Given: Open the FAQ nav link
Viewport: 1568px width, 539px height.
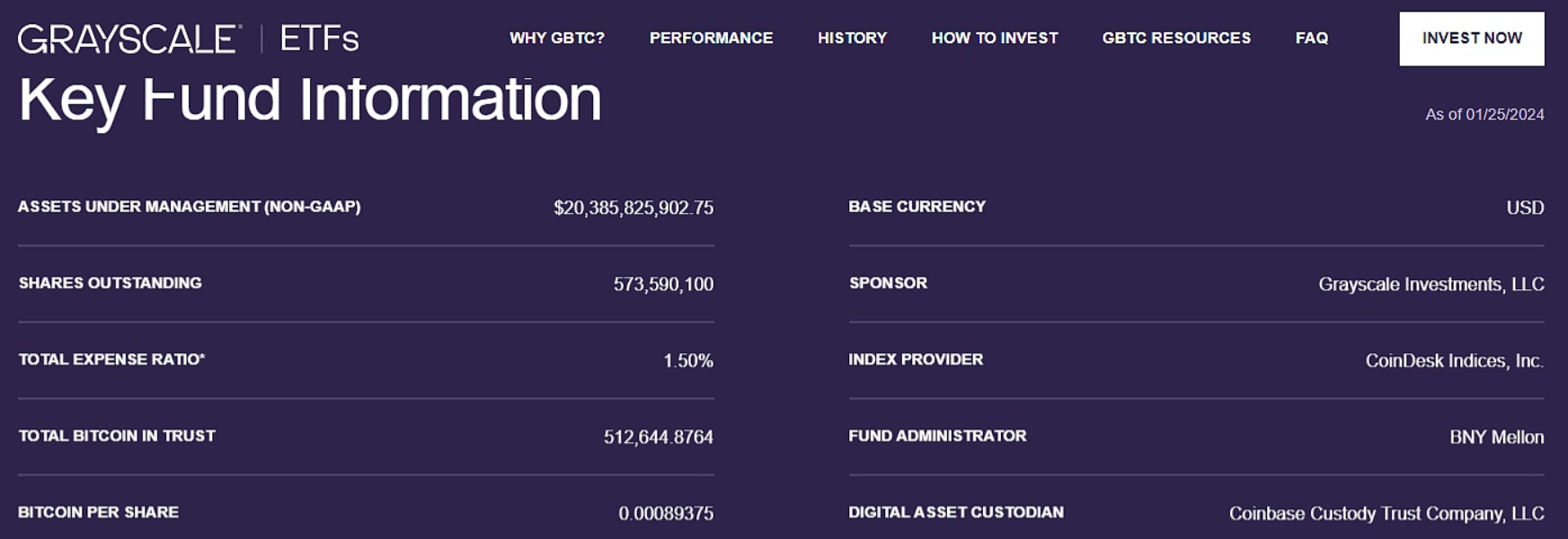Looking at the screenshot, I should pos(1312,38).
